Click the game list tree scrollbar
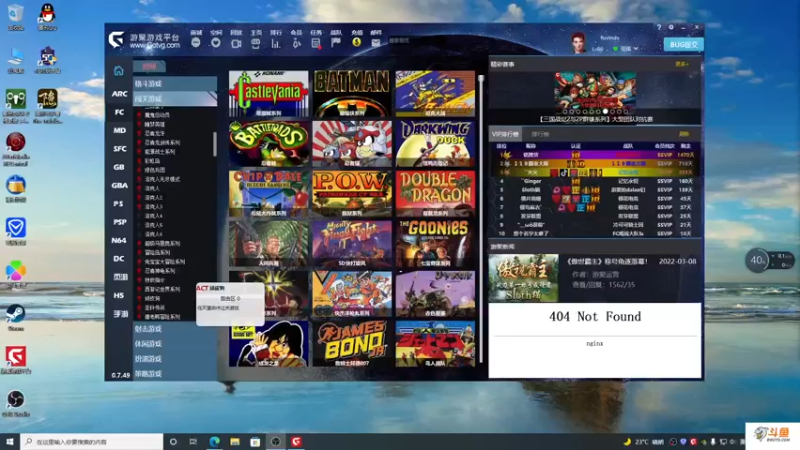The width and height of the screenshot is (800, 450). (x=215, y=144)
